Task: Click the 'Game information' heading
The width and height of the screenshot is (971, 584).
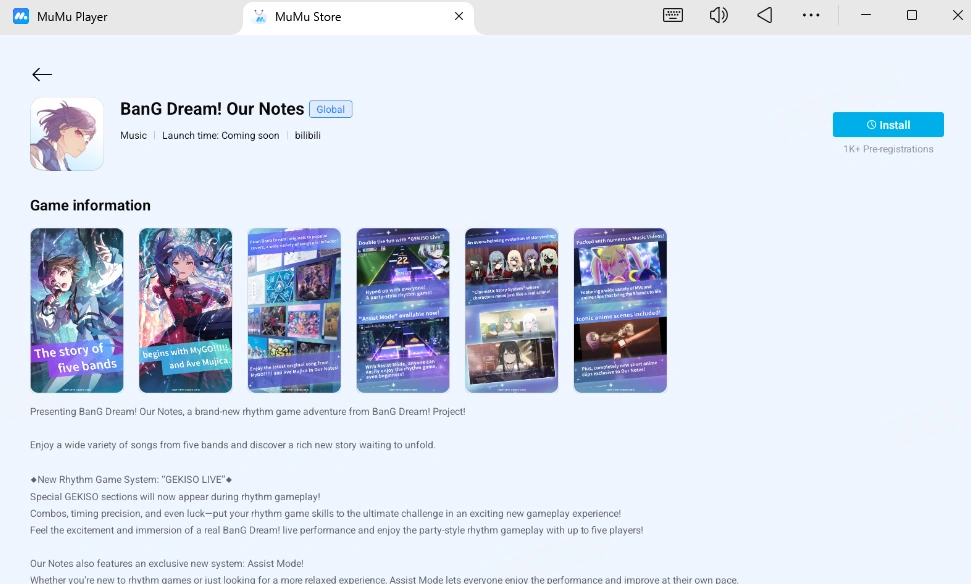Action: 90,206
